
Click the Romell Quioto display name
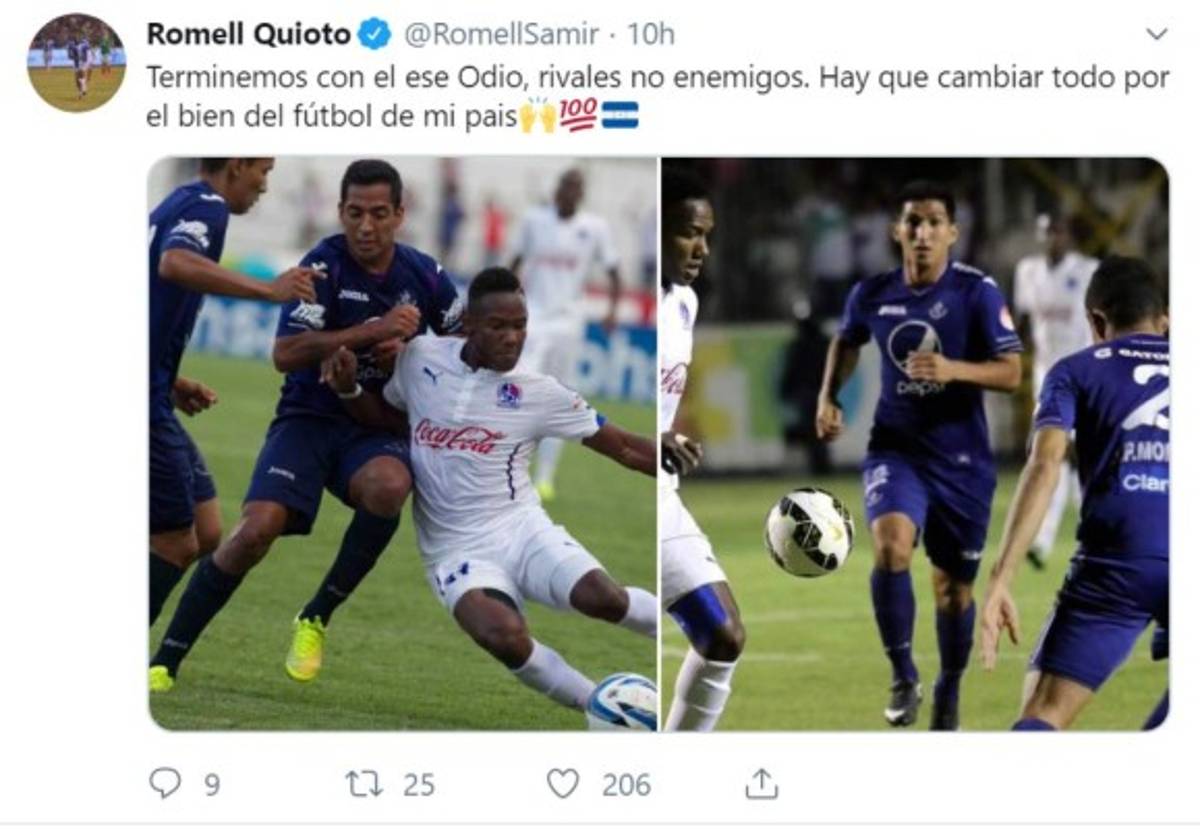(248, 34)
